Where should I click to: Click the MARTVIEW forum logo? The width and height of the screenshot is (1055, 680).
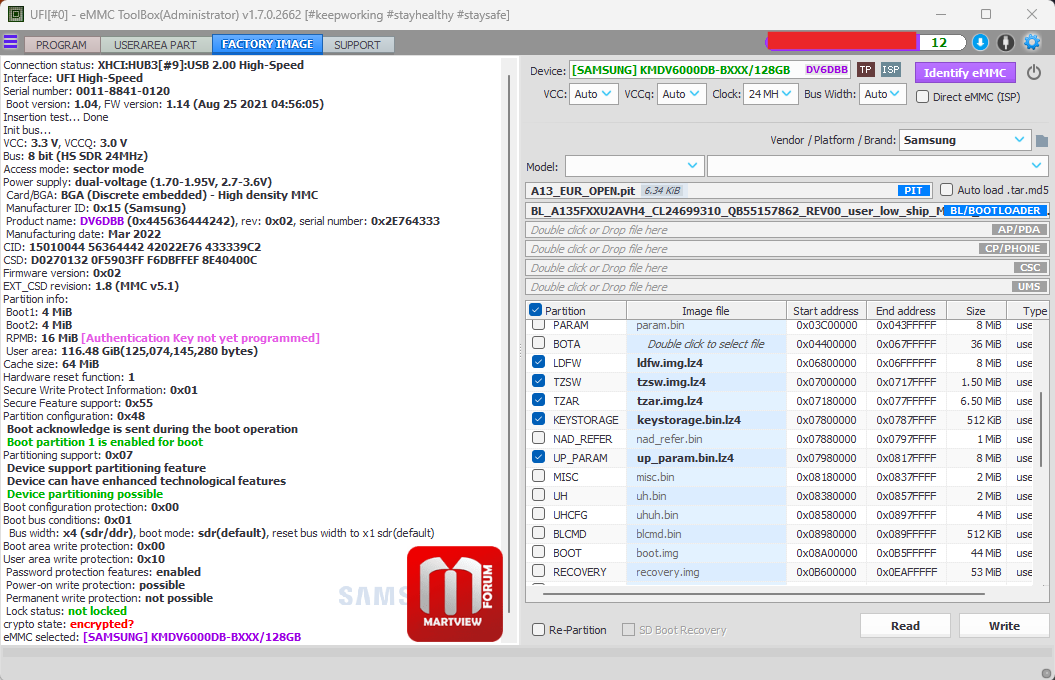[x=455, y=594]
